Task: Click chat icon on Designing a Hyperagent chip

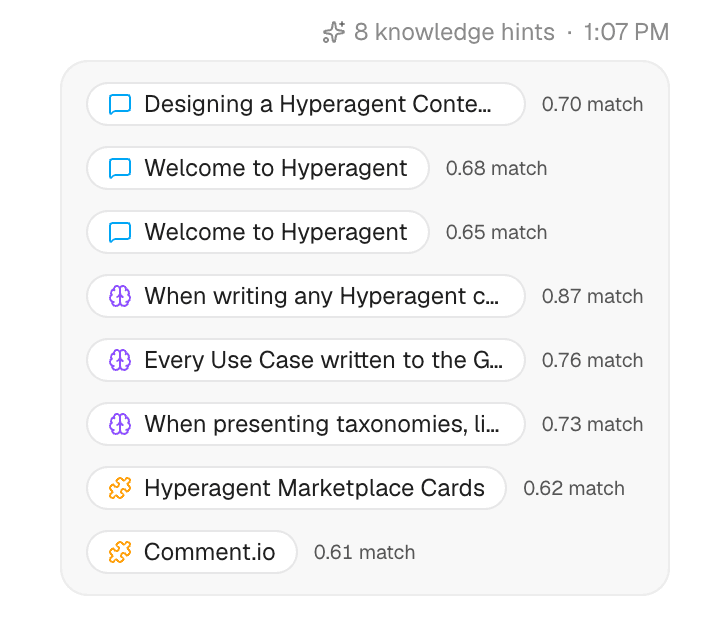Action: click(x=120, y=104)
